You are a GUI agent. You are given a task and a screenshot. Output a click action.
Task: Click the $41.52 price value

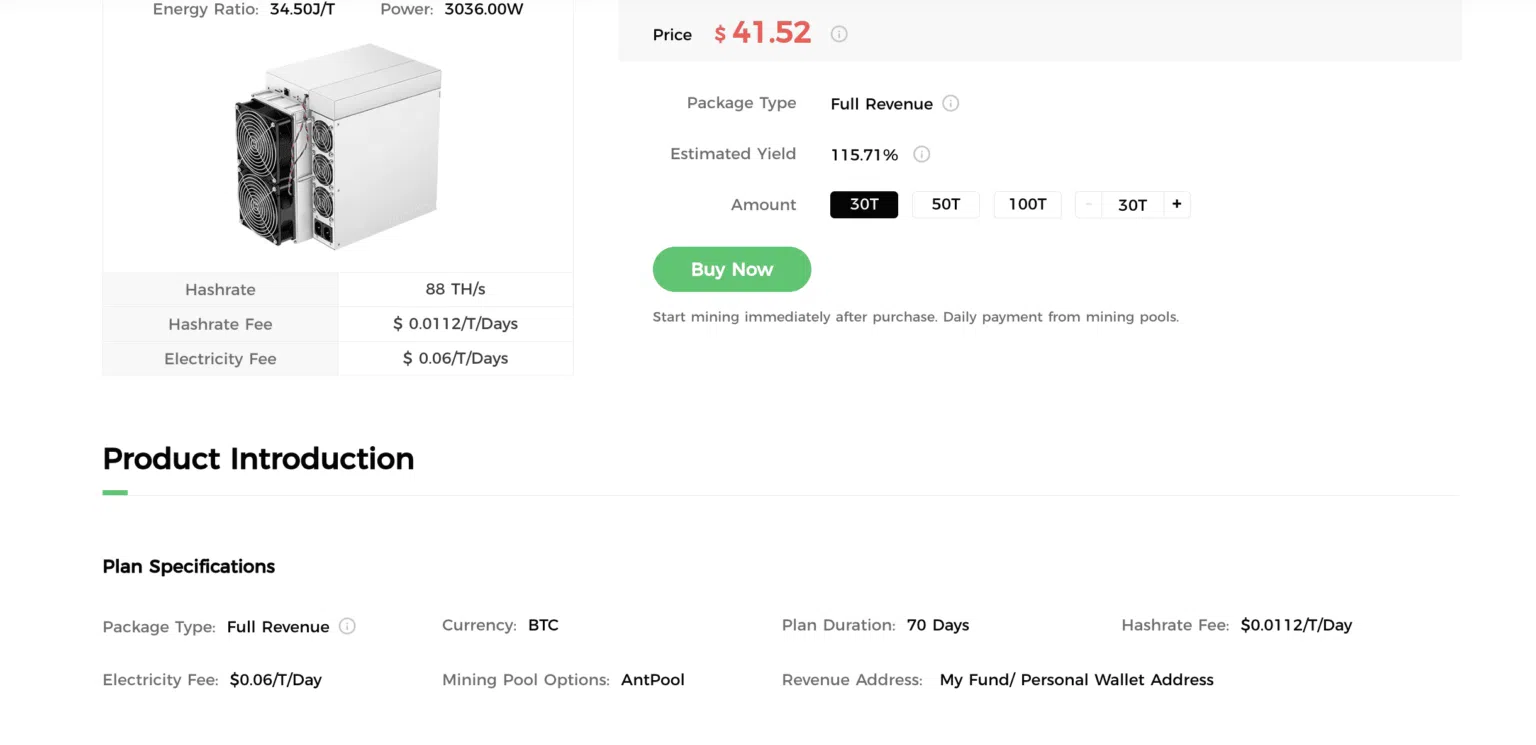771,33
